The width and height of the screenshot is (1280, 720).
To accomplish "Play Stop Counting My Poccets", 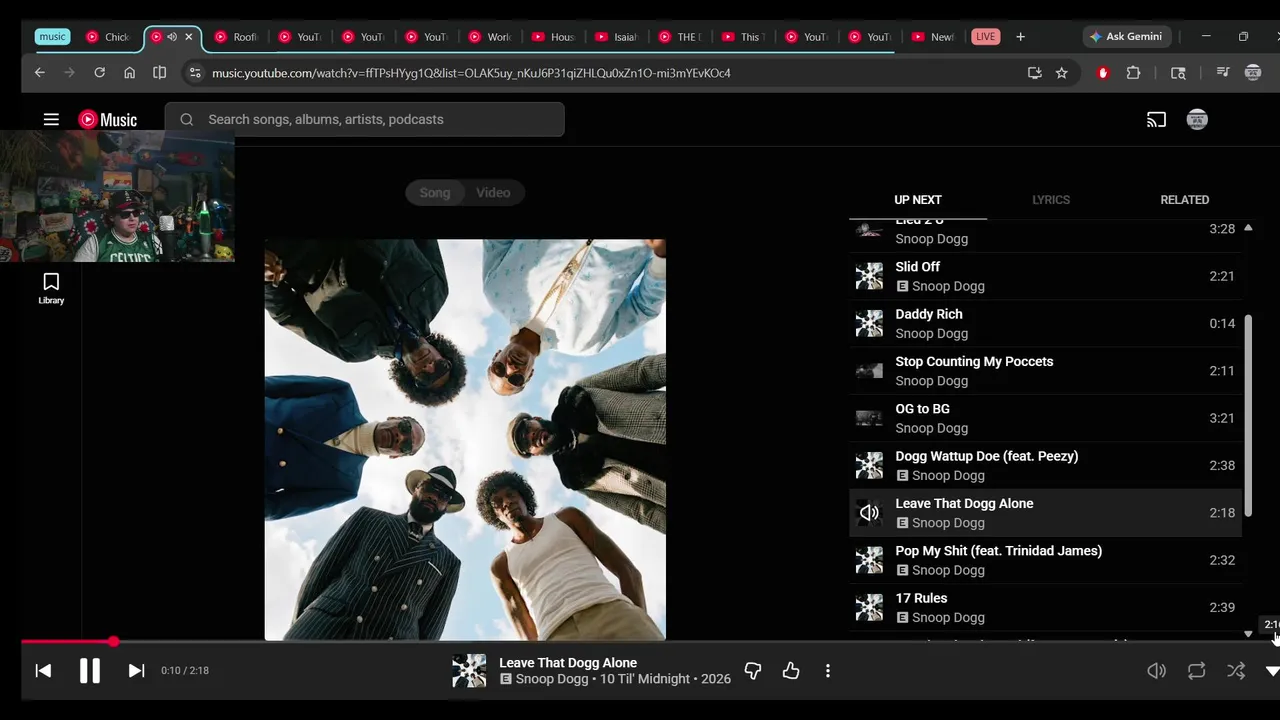I will 1045,371.
